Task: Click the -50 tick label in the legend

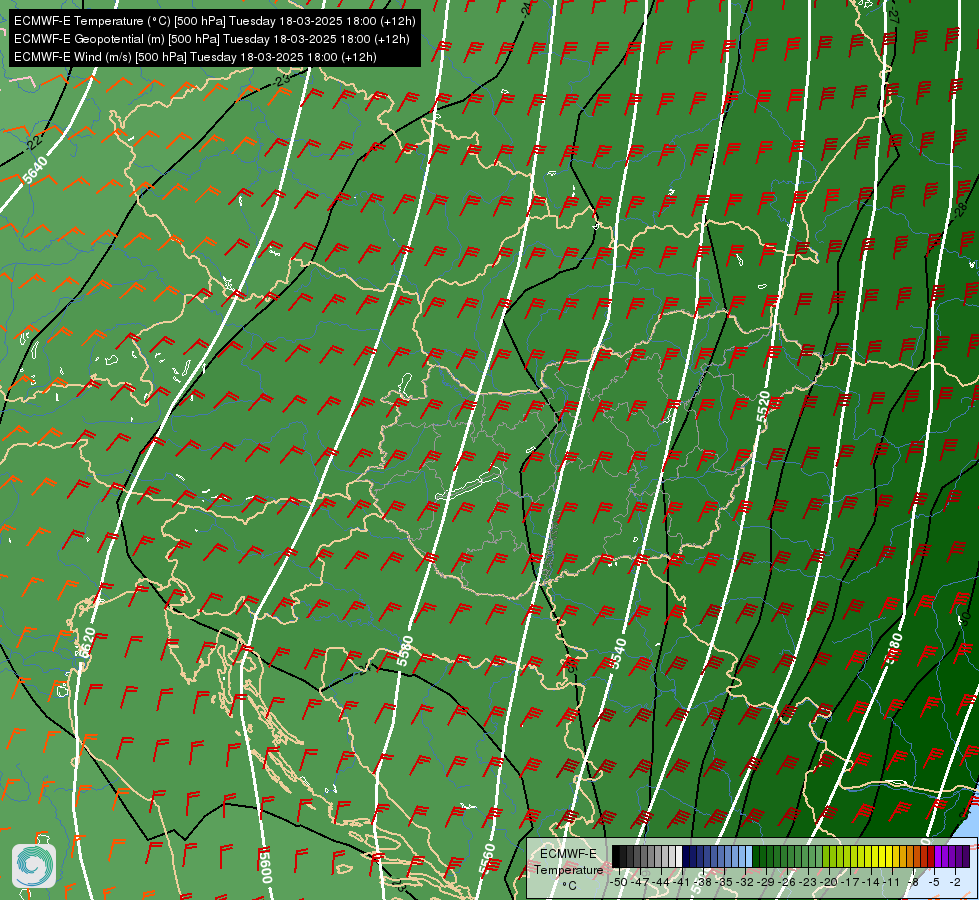Action: pyautogui.click(x=619, y=882)
